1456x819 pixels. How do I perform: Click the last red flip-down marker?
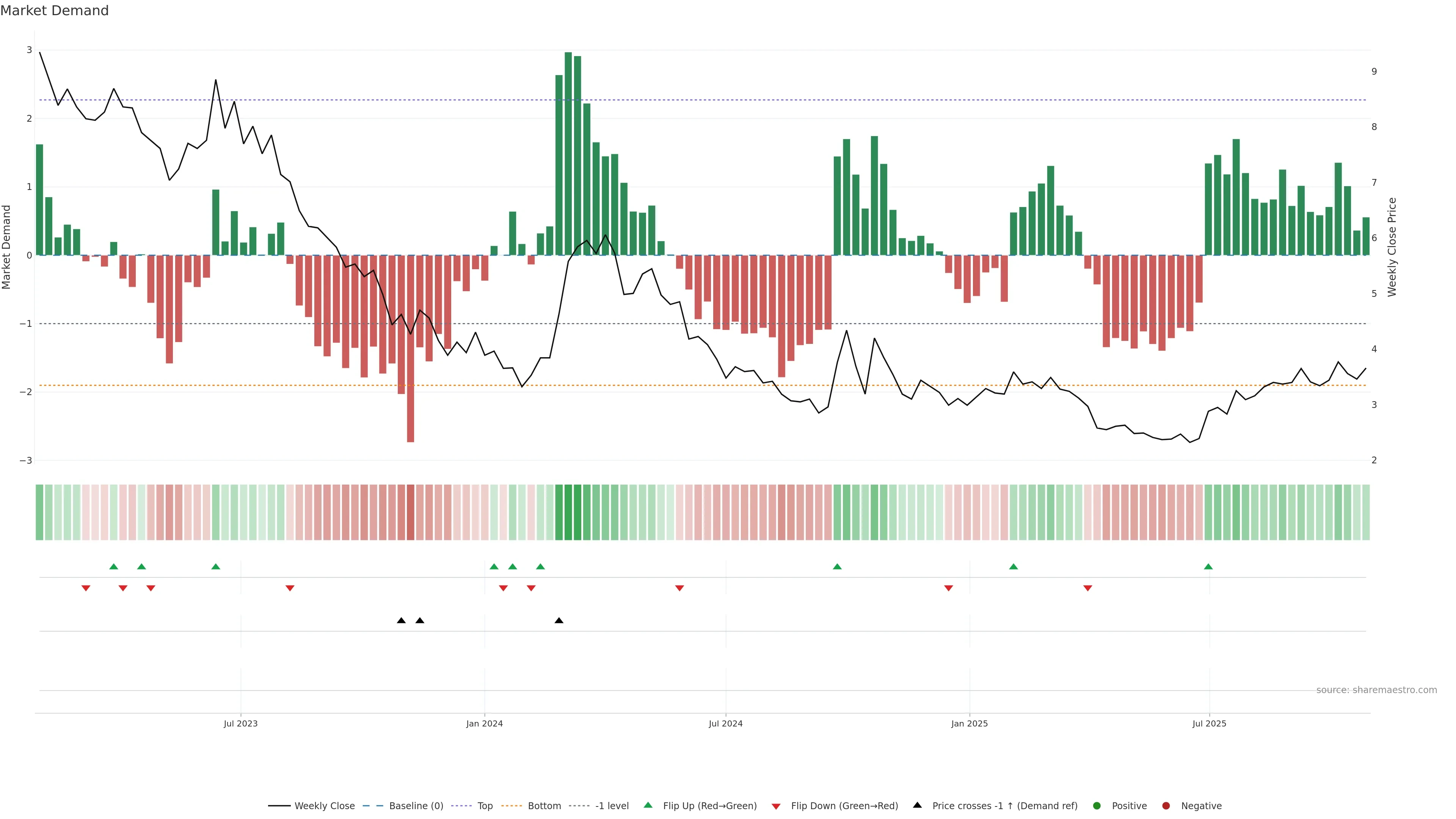point(1087,588)
